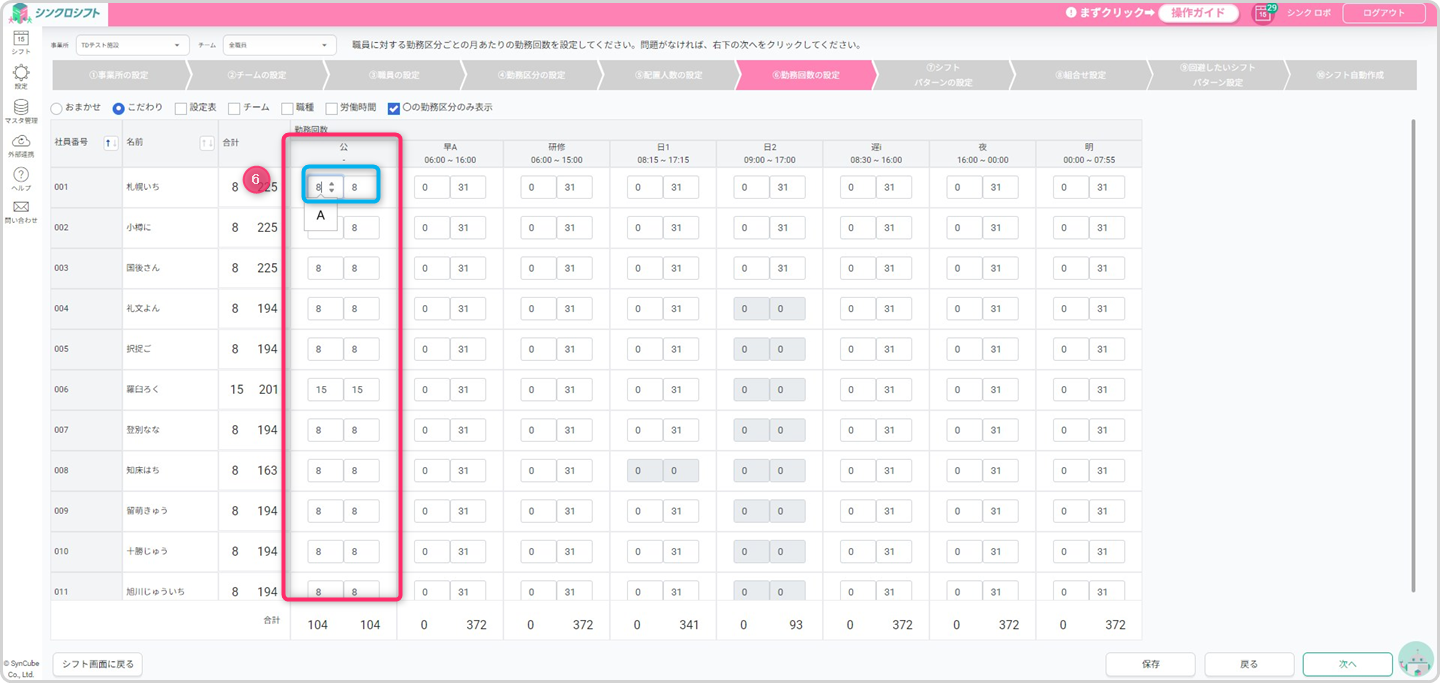Tick the 労働時間 checkbox
This screenshot has width=1440, height=683.
coord(332,108)
